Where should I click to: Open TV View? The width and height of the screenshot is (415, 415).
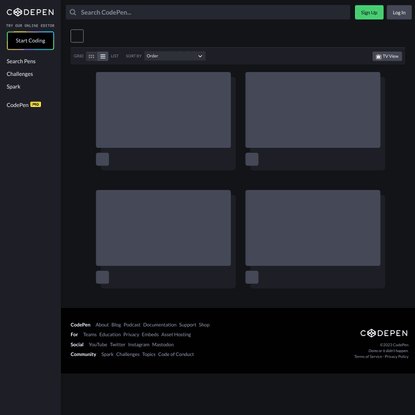tap(387, 56)
